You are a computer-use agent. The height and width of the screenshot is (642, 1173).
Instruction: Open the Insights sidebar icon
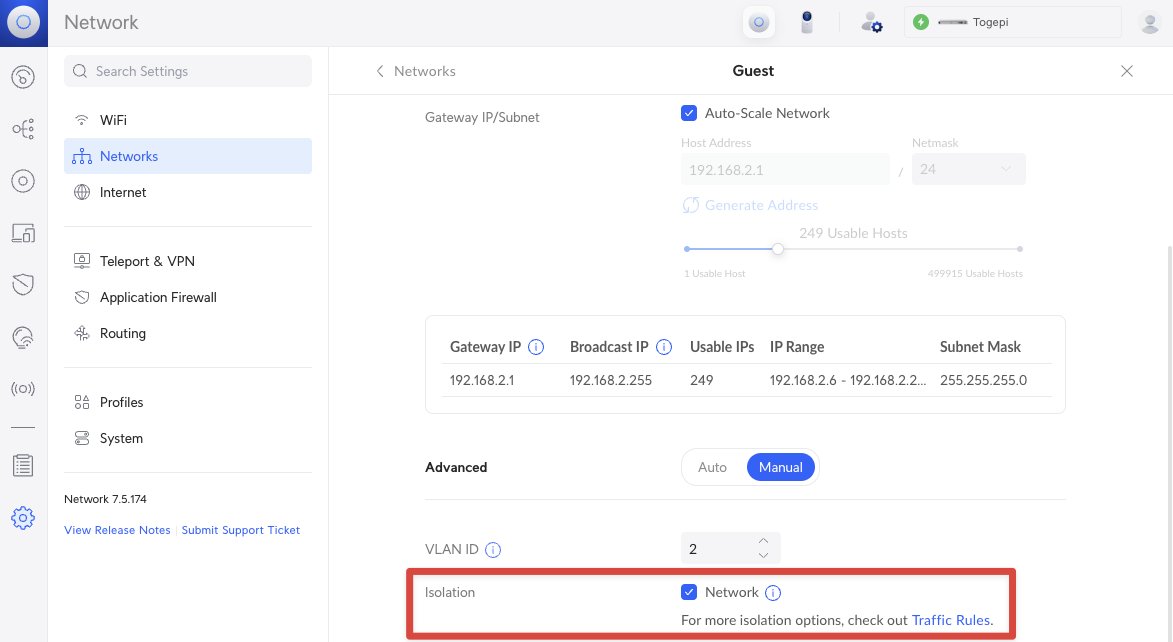(23, 336)
